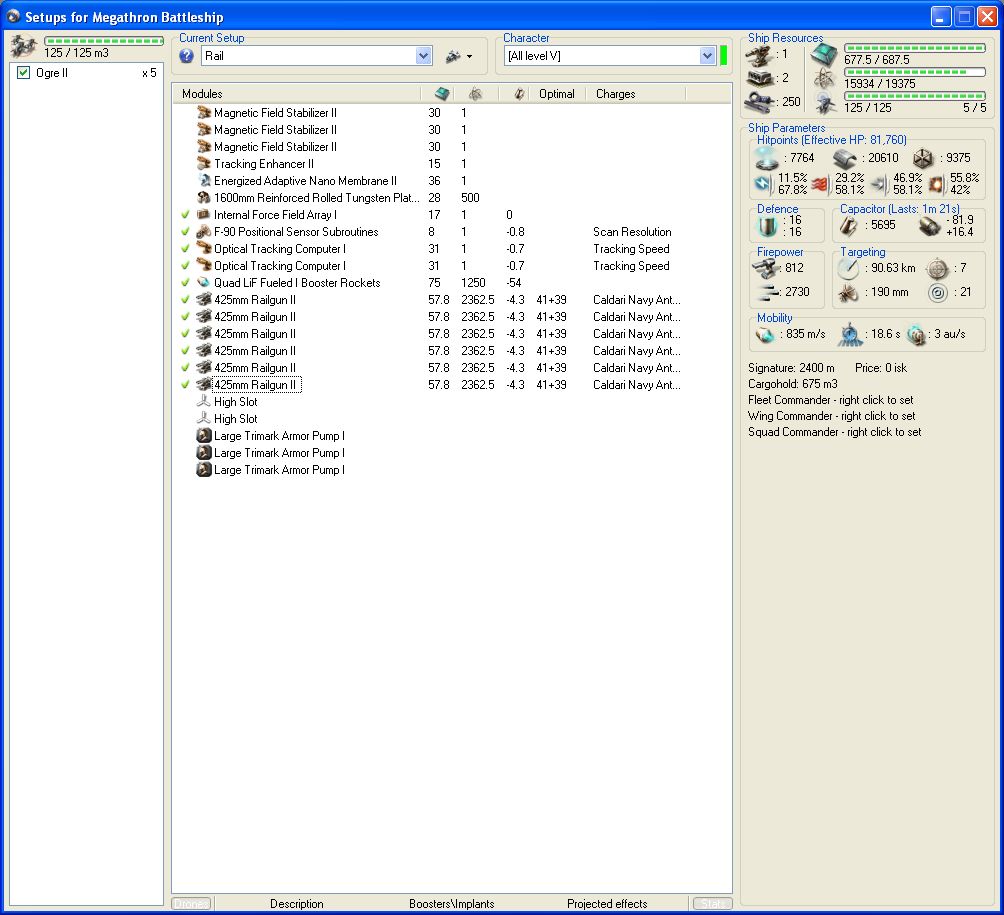Select Tracking Enhancer II module icon
This screenshot has height=915, width=1004.
click(x=204, y=163)
